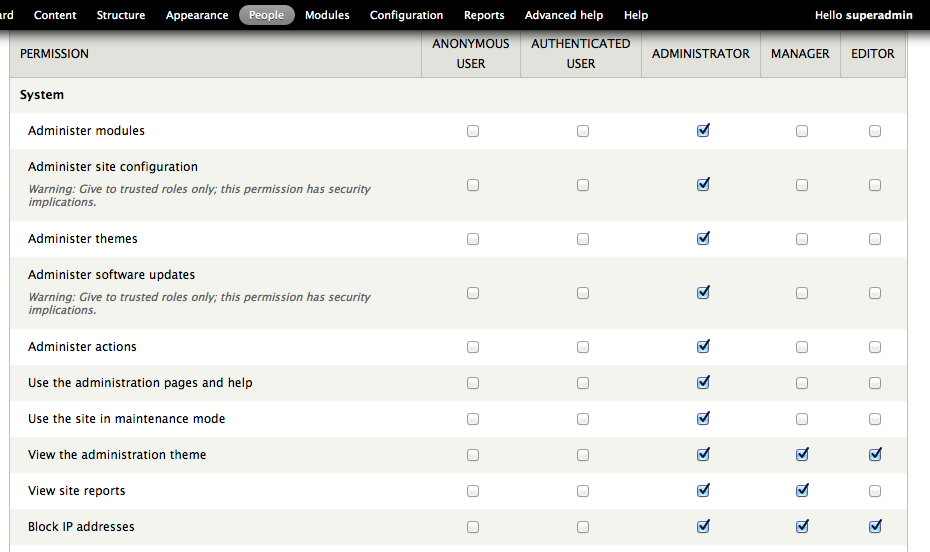Check View administration theme for Authenticated user

583,455
